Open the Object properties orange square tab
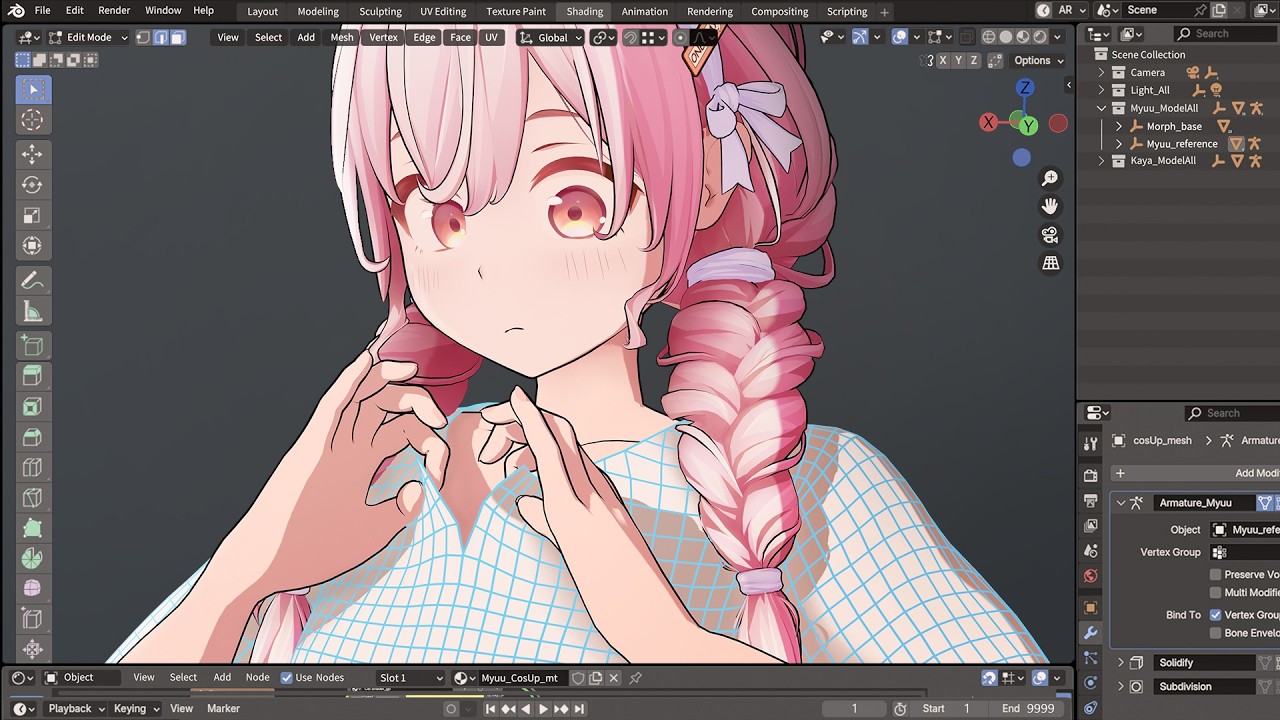Image resolution: width=1280 pixels, height=720 pixels. 1091,607
